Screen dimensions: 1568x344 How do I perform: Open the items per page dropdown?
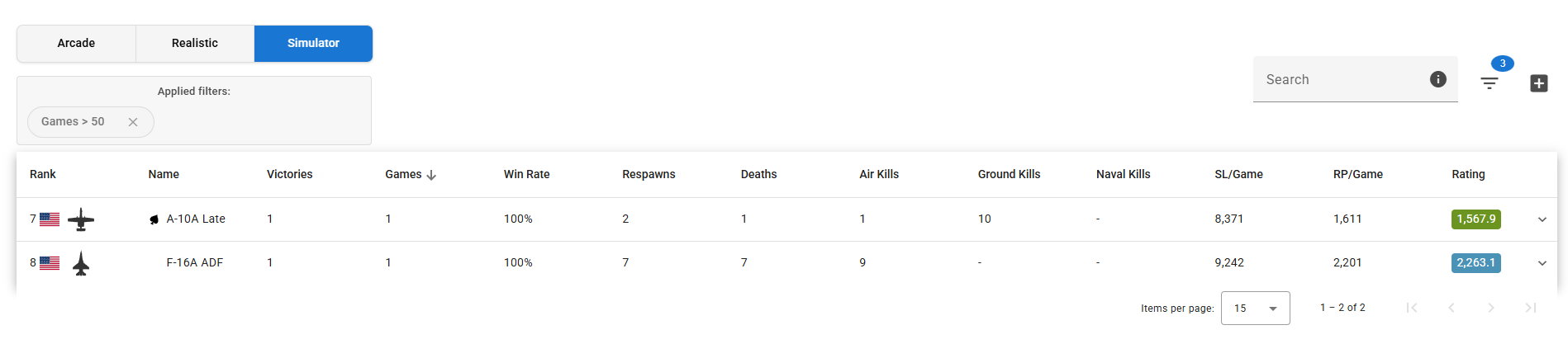1255,309
